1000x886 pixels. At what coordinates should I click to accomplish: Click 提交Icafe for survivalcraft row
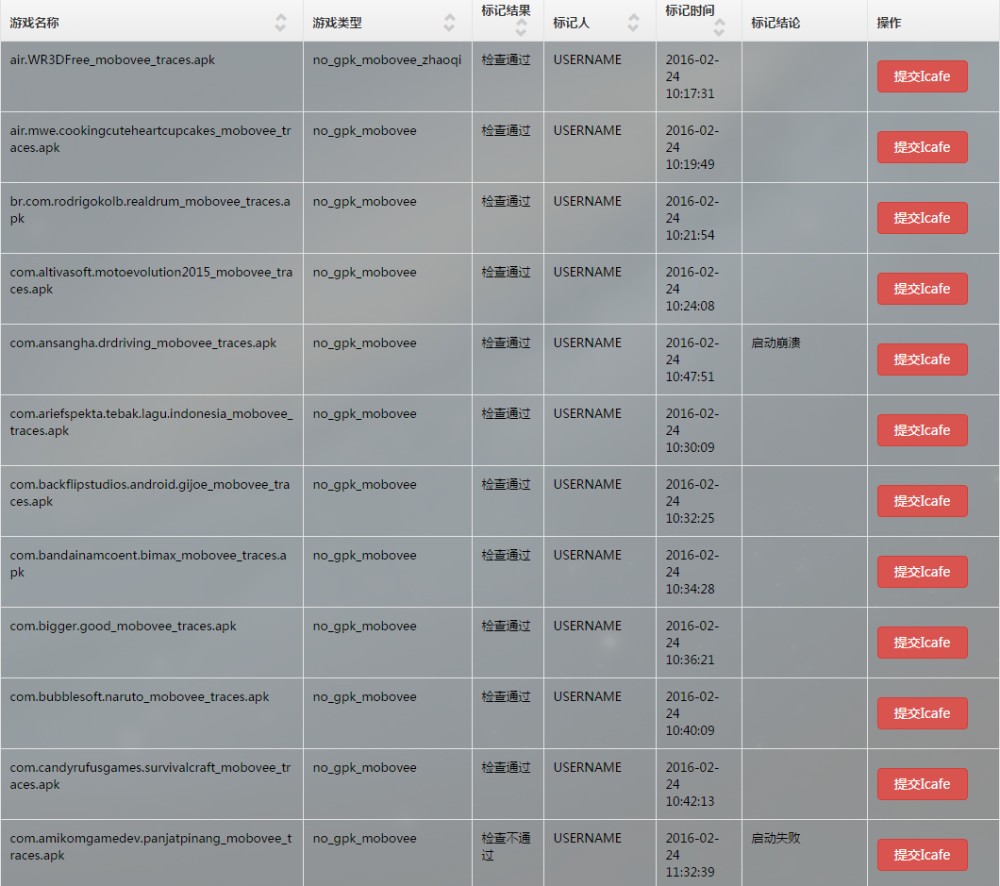[922, 784]
